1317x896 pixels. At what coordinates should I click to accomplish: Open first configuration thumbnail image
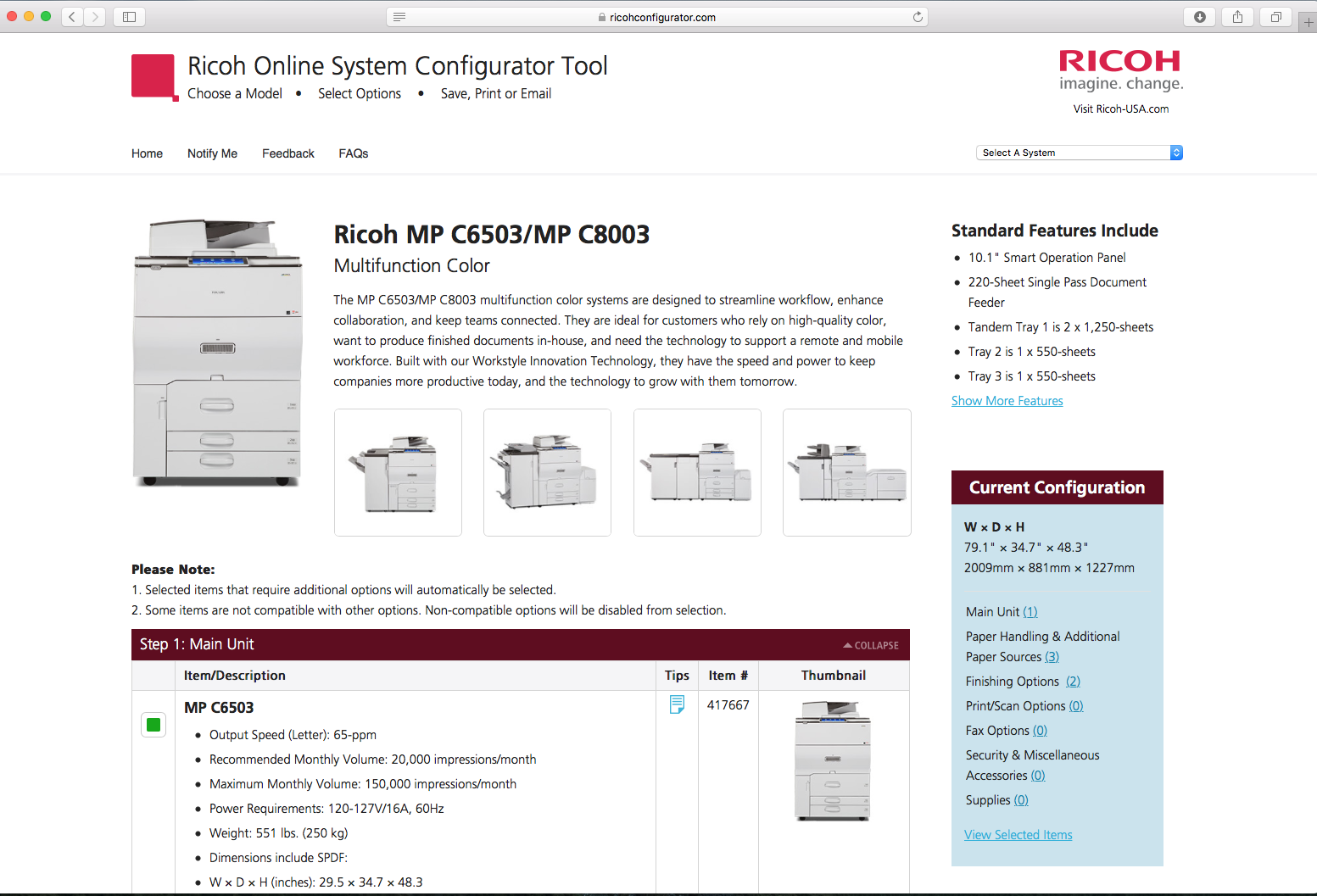(x=398, y=472)
